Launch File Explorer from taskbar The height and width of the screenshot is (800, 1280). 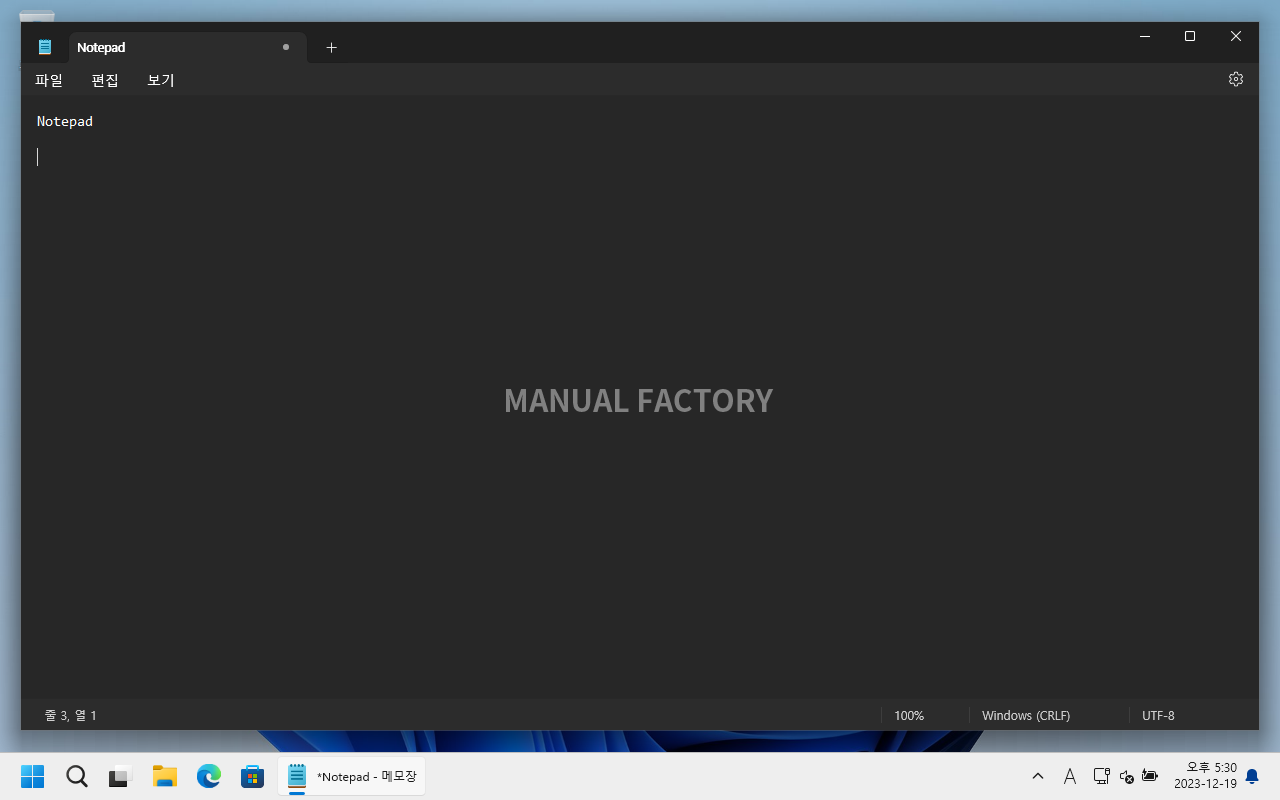pyautogui.click(x=165, y=776)
